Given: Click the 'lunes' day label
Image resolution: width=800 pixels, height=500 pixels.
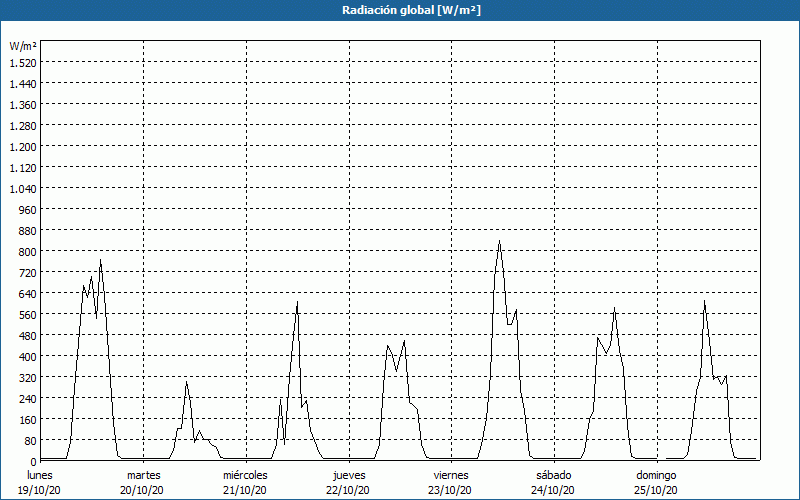Looking at the screenshot, I should [x=40, y=475].
